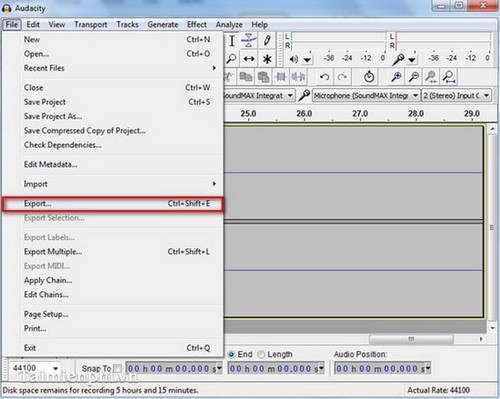Click the microphone icon beside input device
500x399 pixels.
click(x=304, y=95)
